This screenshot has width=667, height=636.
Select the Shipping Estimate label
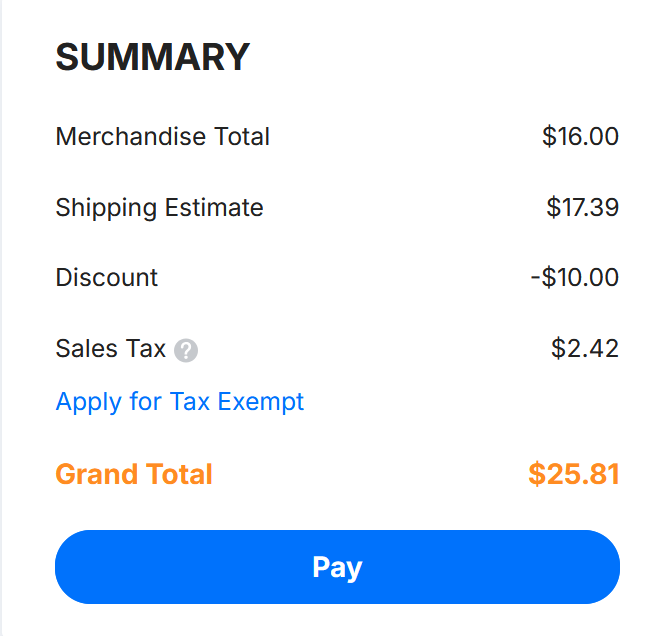[160, 208]
